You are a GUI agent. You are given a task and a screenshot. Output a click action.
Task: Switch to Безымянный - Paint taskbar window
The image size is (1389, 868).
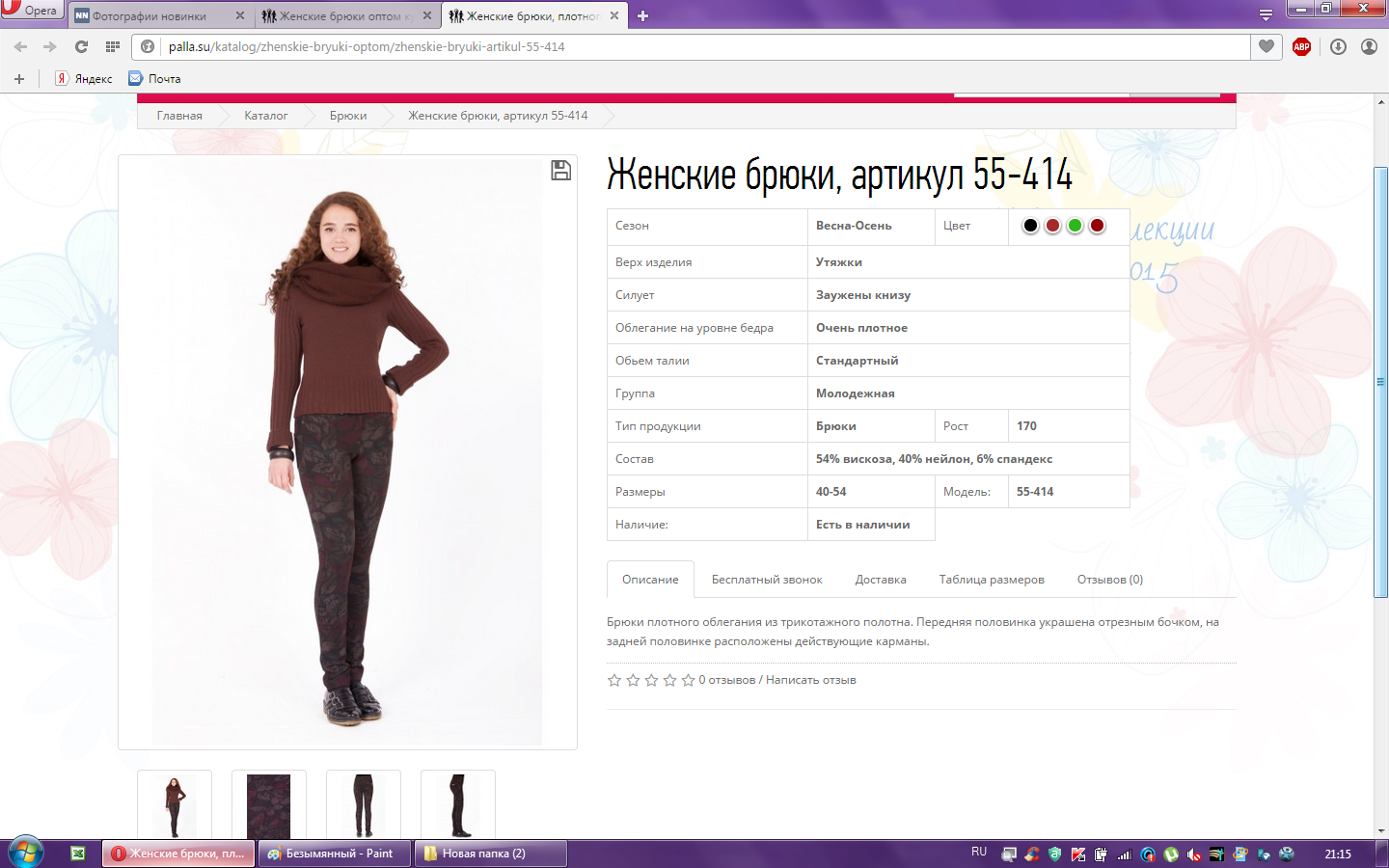(335, 854)
